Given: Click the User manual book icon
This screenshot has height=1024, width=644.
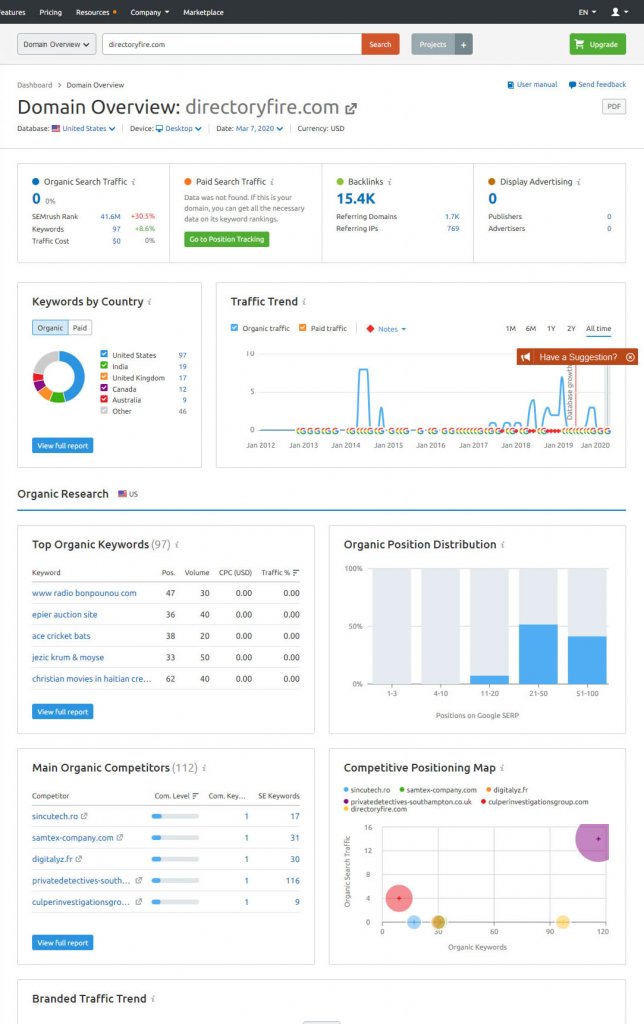Looking at the screenshot, I should coord(511,85).
